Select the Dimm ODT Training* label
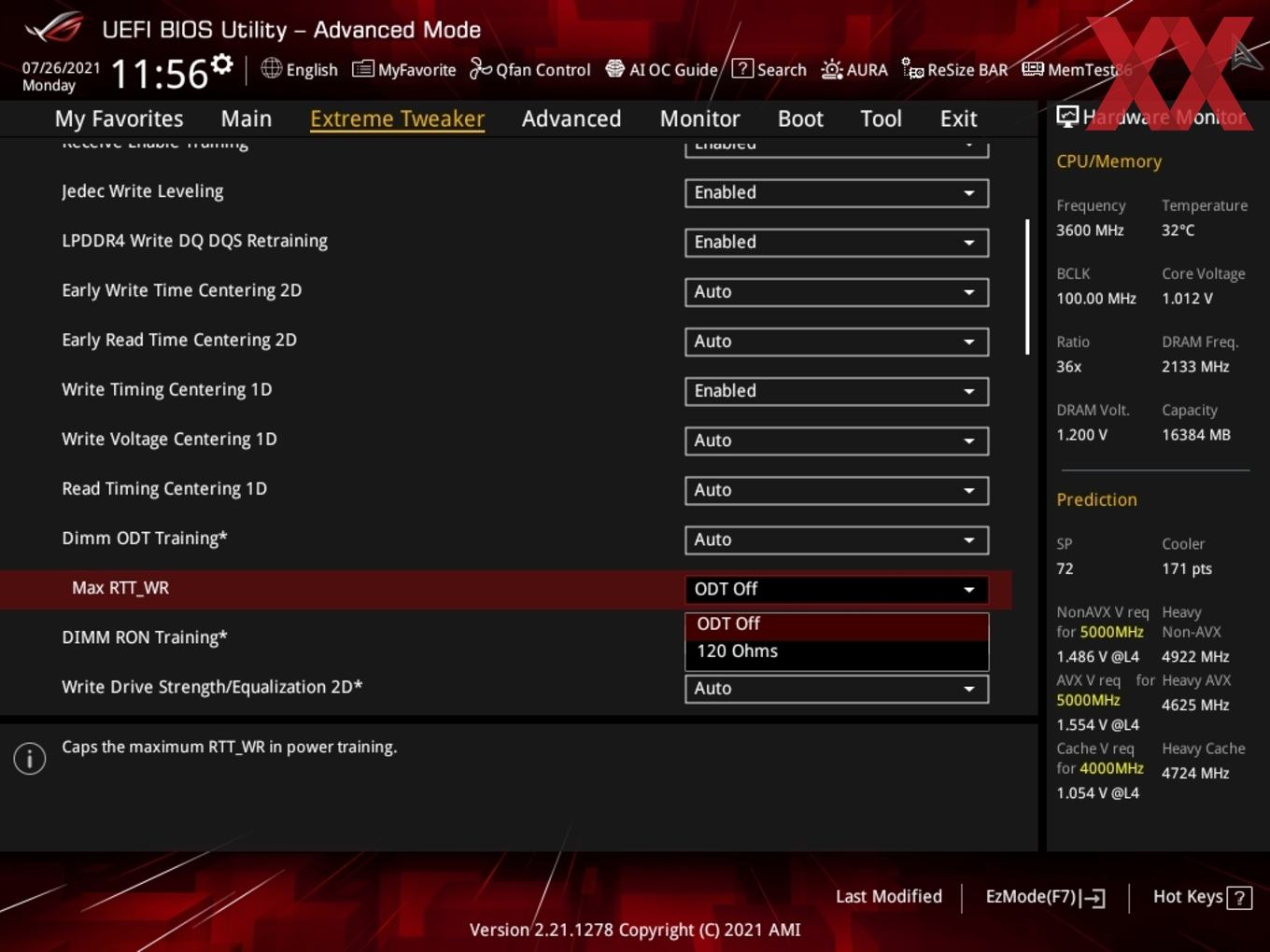 [145, 539]
